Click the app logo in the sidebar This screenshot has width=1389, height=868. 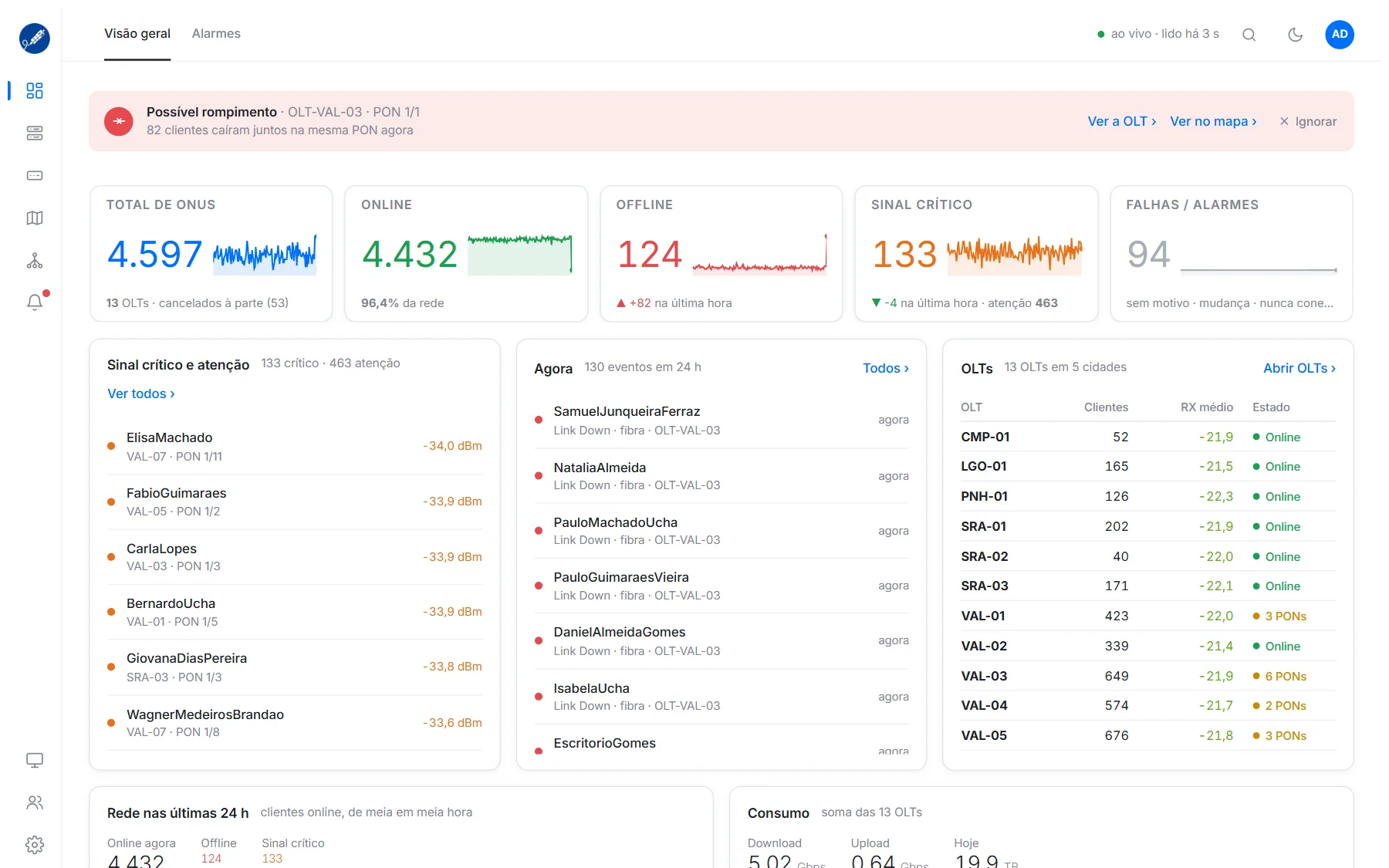coord(35,38)
